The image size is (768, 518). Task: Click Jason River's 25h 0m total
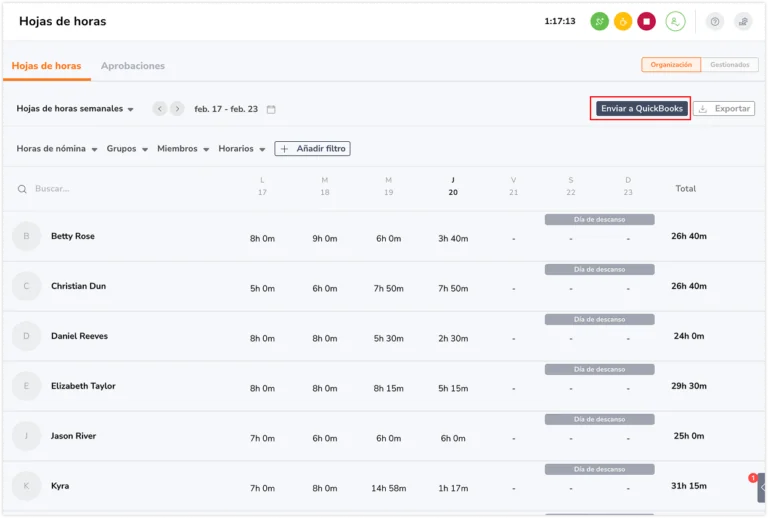tap(689, 436)
